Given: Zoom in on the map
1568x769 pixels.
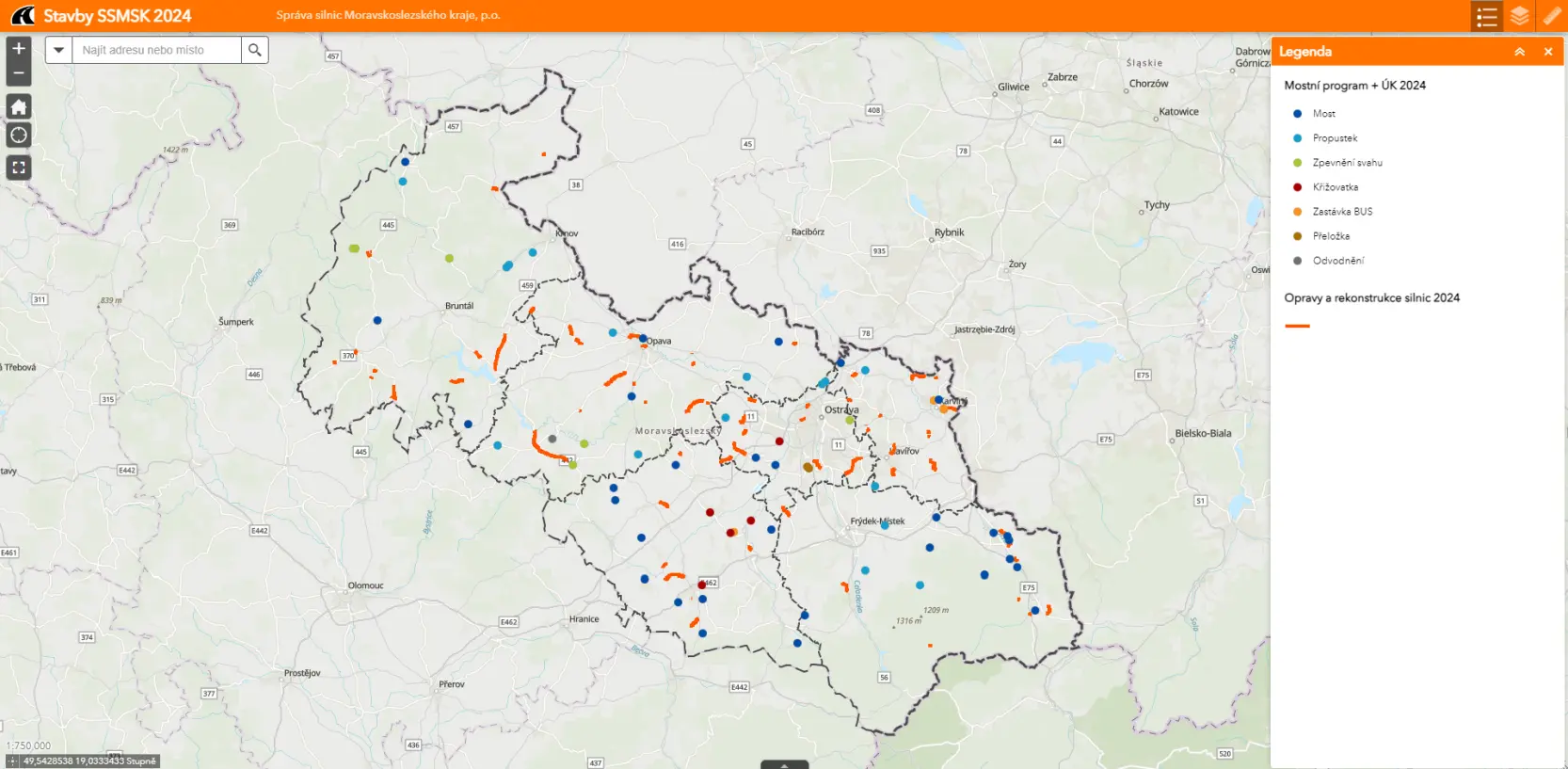Looking at the screenshot, I should point(19,49).
